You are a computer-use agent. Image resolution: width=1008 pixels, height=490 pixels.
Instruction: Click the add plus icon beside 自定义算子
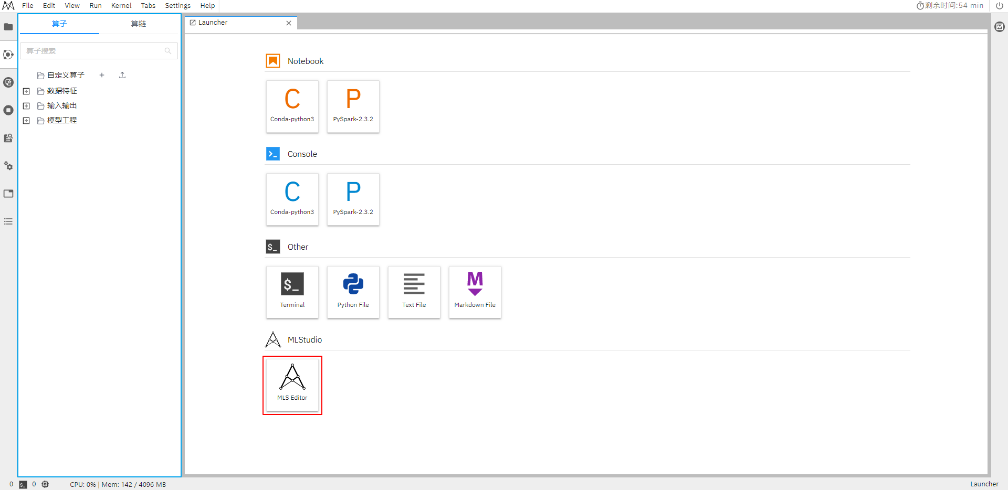(102, 75)
